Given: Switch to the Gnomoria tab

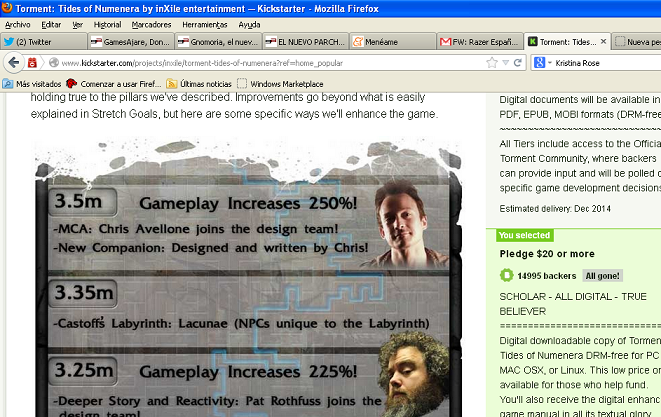Looking at the screenshot, I should 218,41.
